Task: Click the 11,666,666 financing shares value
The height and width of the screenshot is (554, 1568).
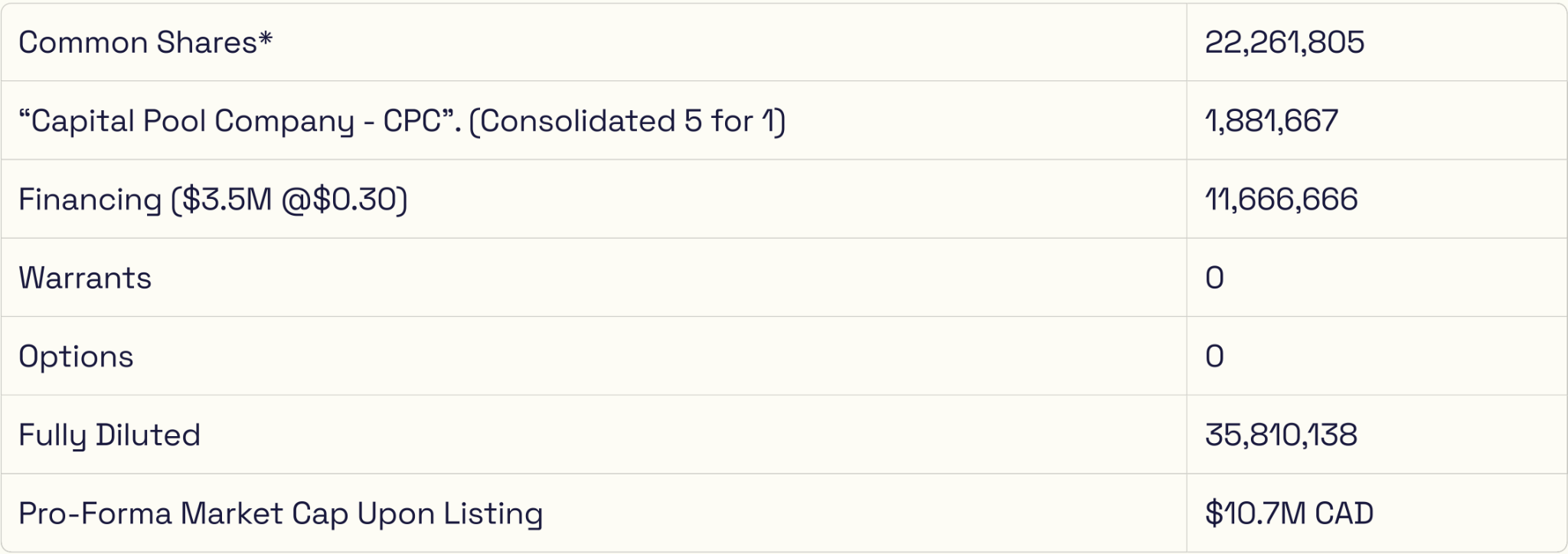Action: coord(1281,200)
